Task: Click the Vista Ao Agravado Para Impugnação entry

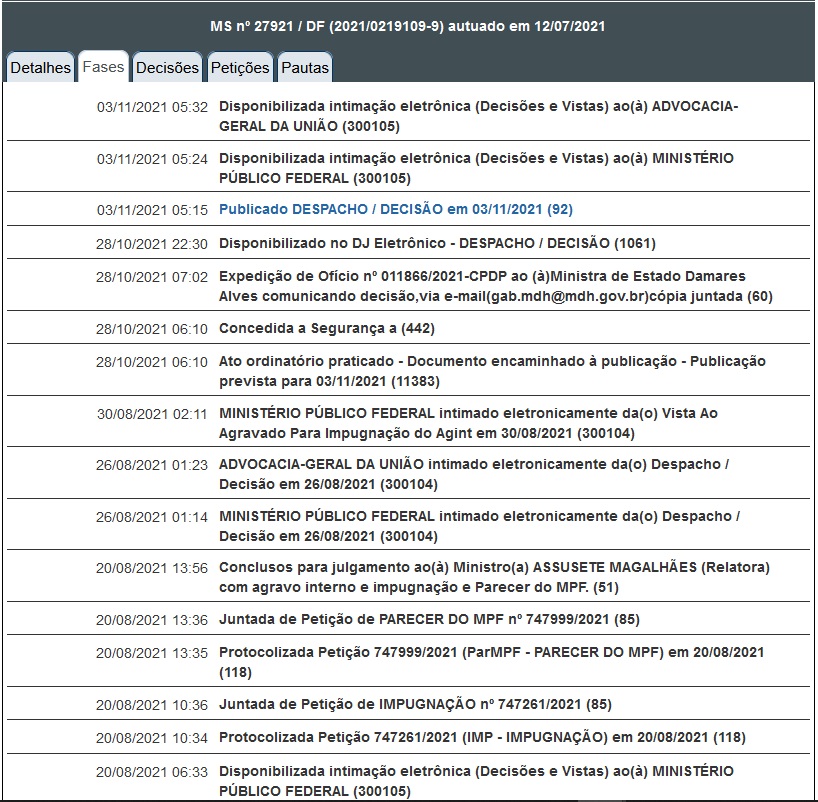Action: (x=468, y=423)
